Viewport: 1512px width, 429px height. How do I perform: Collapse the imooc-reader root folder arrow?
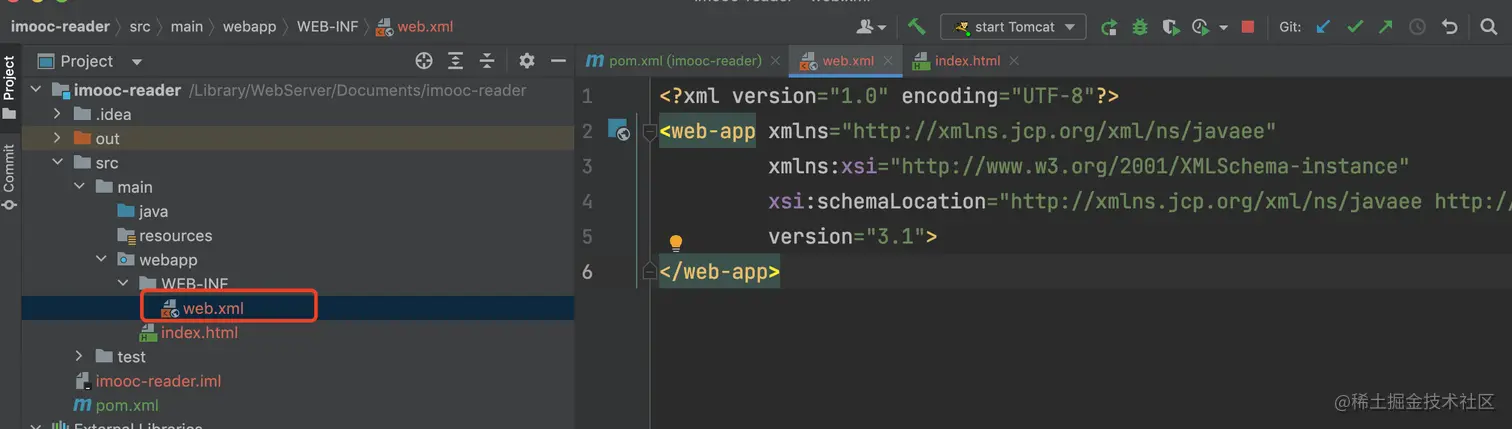(37, 90)
